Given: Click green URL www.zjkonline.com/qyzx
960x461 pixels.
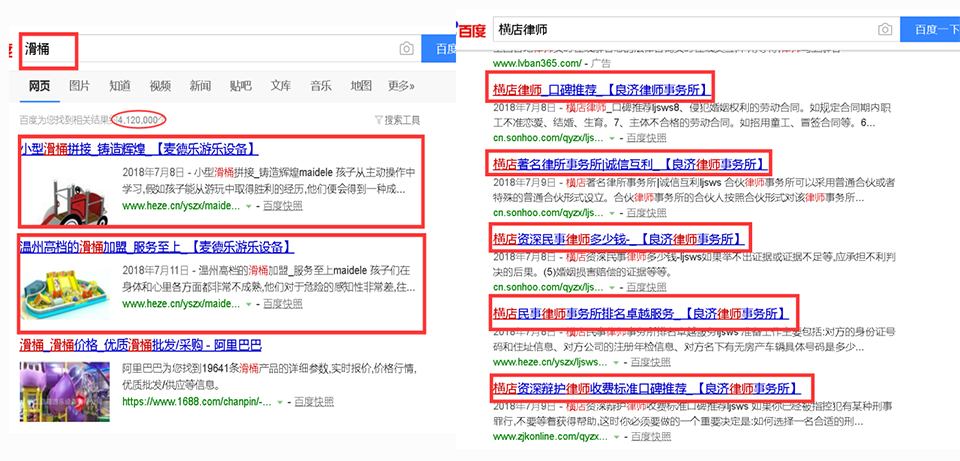Looking at the screenshot, I should tap(551, 437).
